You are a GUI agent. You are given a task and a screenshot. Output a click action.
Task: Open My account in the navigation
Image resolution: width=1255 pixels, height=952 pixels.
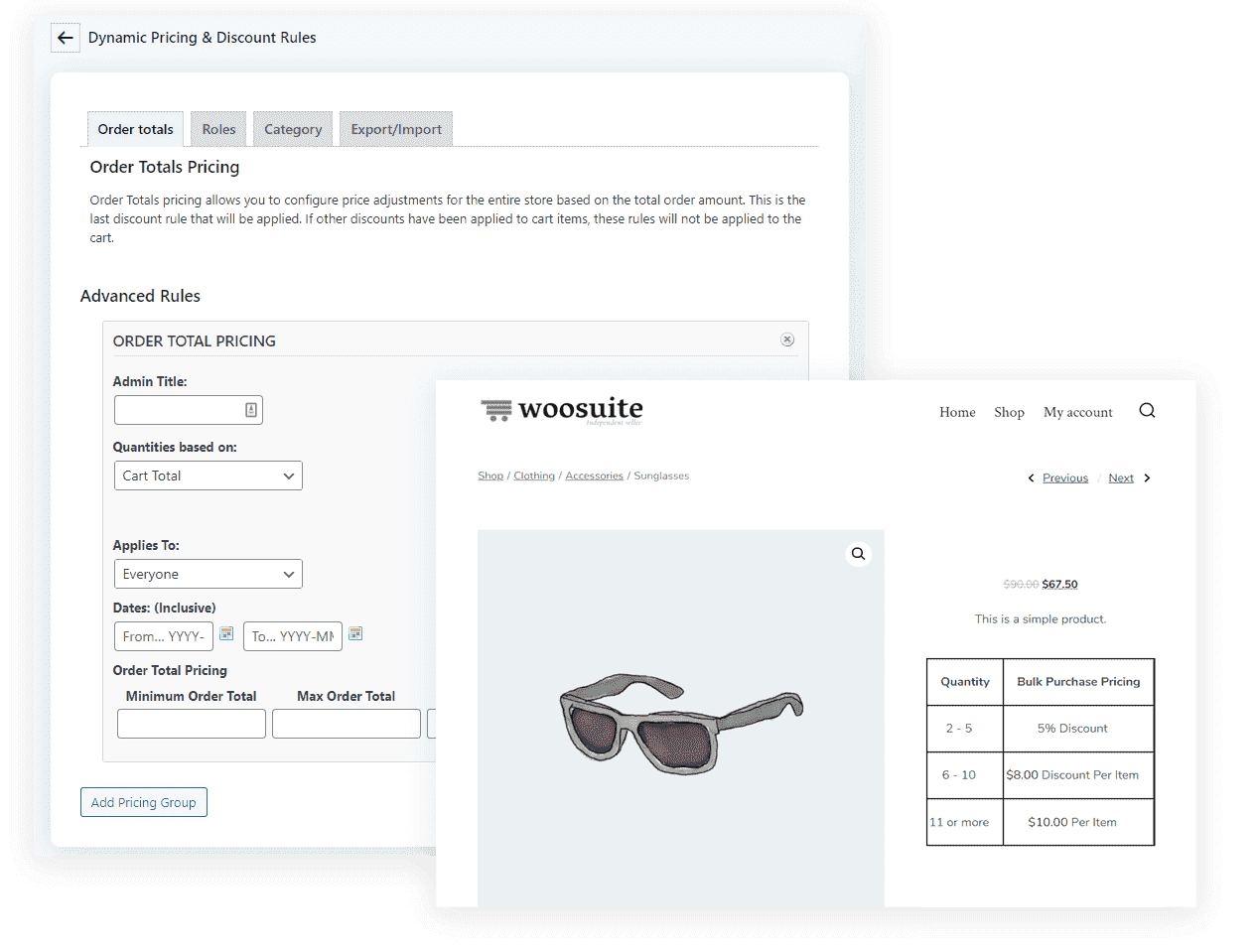(1077, 413)
